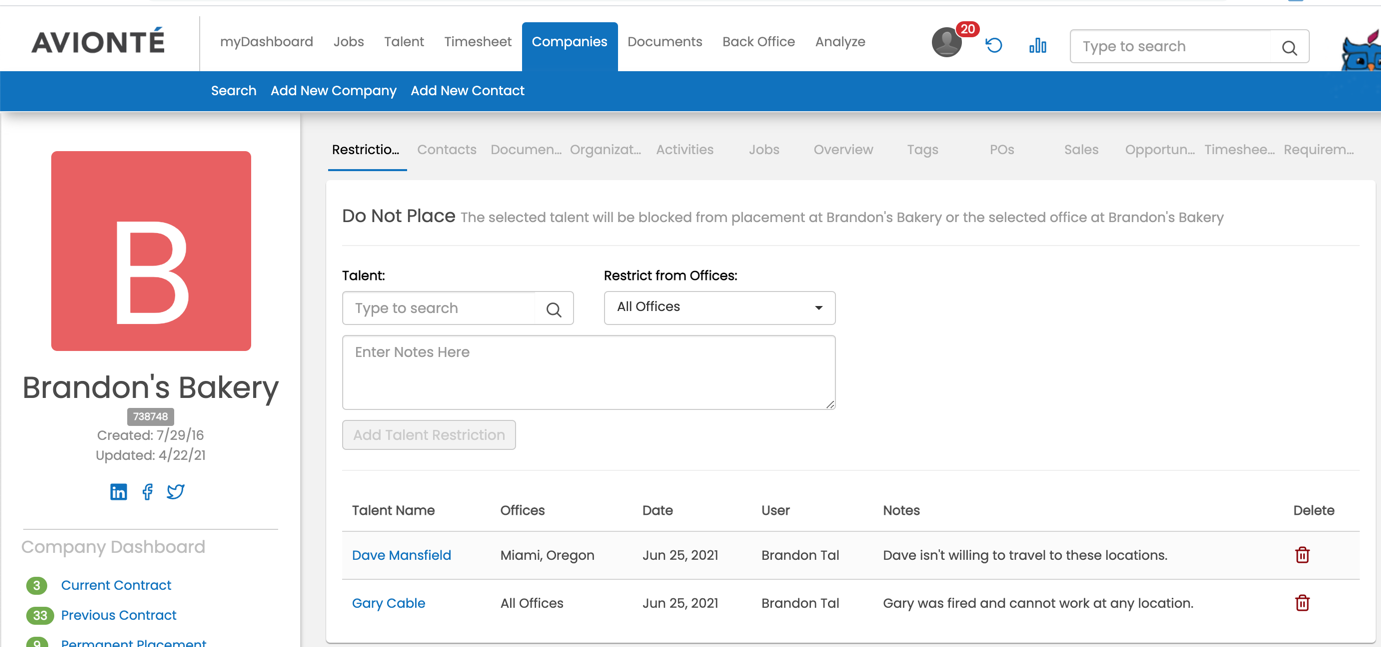The height and width of the screenshot is (647, 1381).
Task: Open the Jobs main menu
Action: [x=349, y=42]
